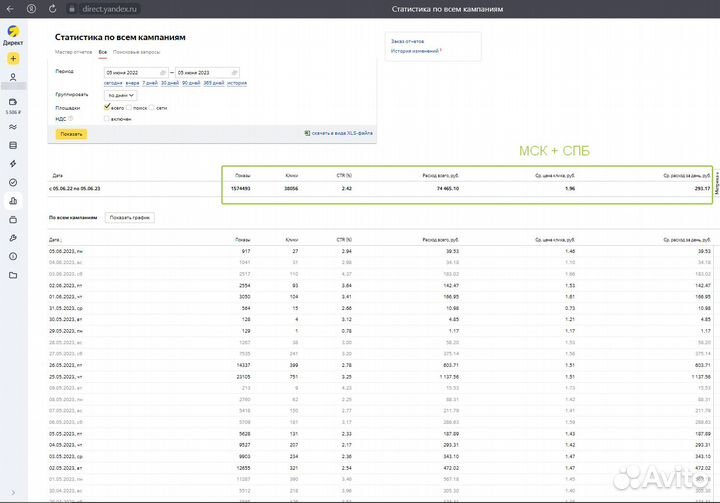Click the checkmark circle icon in sidebar
Viewport: 720px width, 503px height.
pyautogui.click(x=13, y=182)
